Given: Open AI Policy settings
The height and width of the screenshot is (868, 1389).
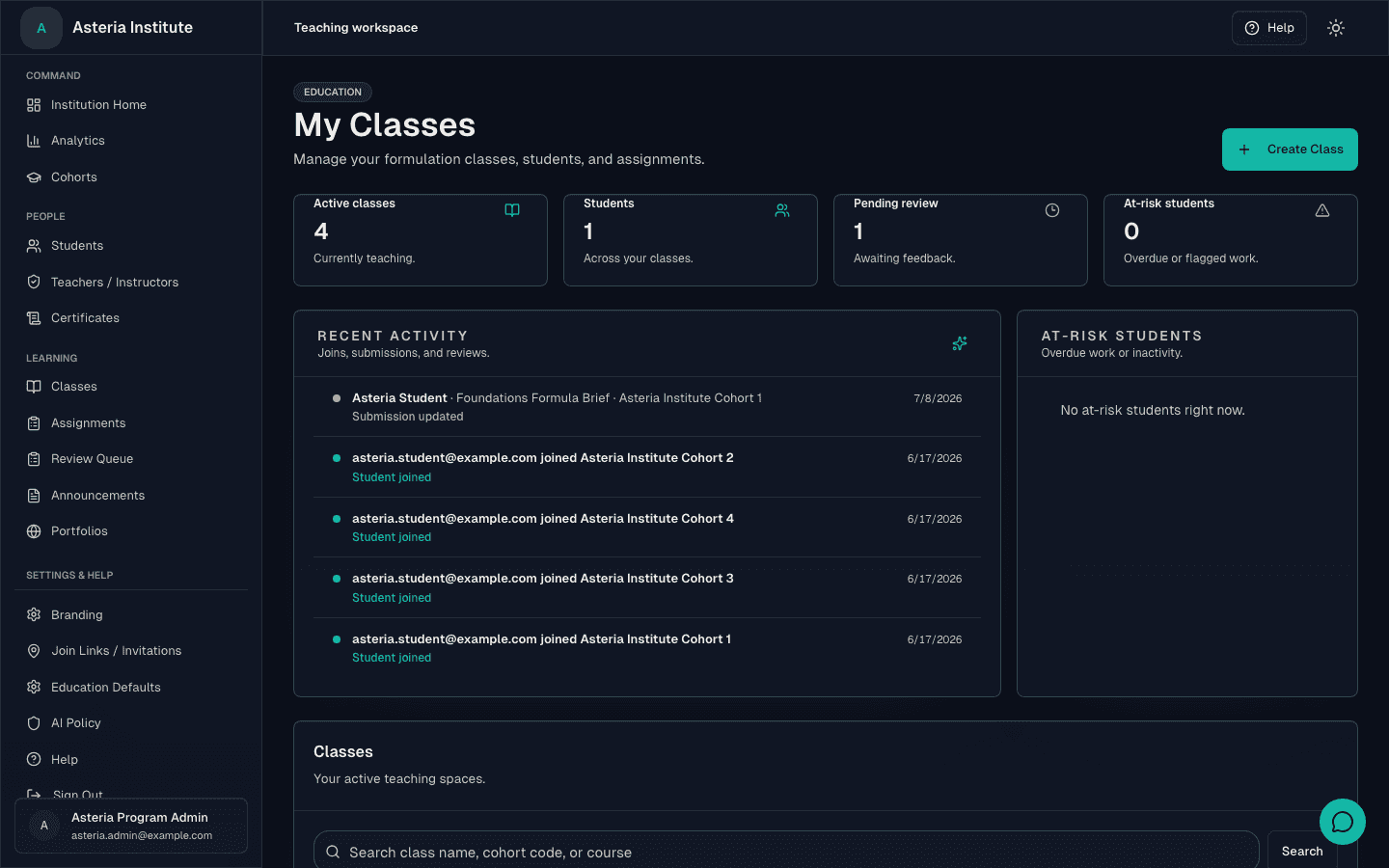Looking at the screenshot, I should coord(131,723).
